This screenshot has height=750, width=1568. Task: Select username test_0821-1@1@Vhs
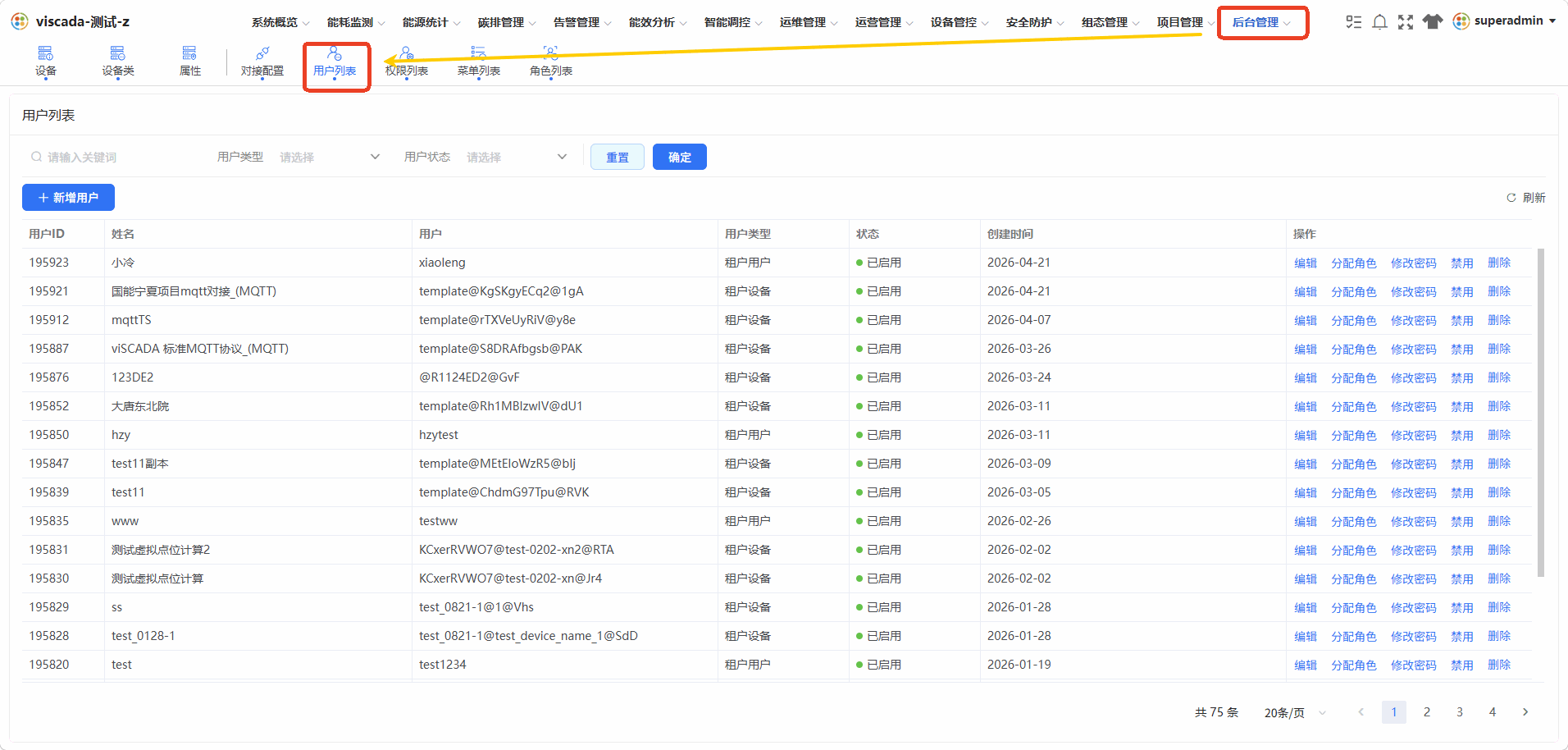pyautogui.click(x=476, y=607)
